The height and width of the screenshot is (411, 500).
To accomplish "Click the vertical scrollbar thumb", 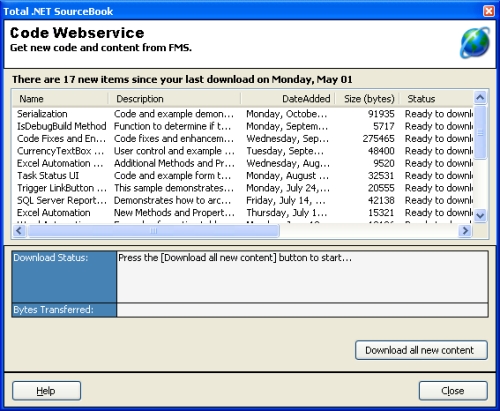I will pyautogui.click(x=480, y=133).
